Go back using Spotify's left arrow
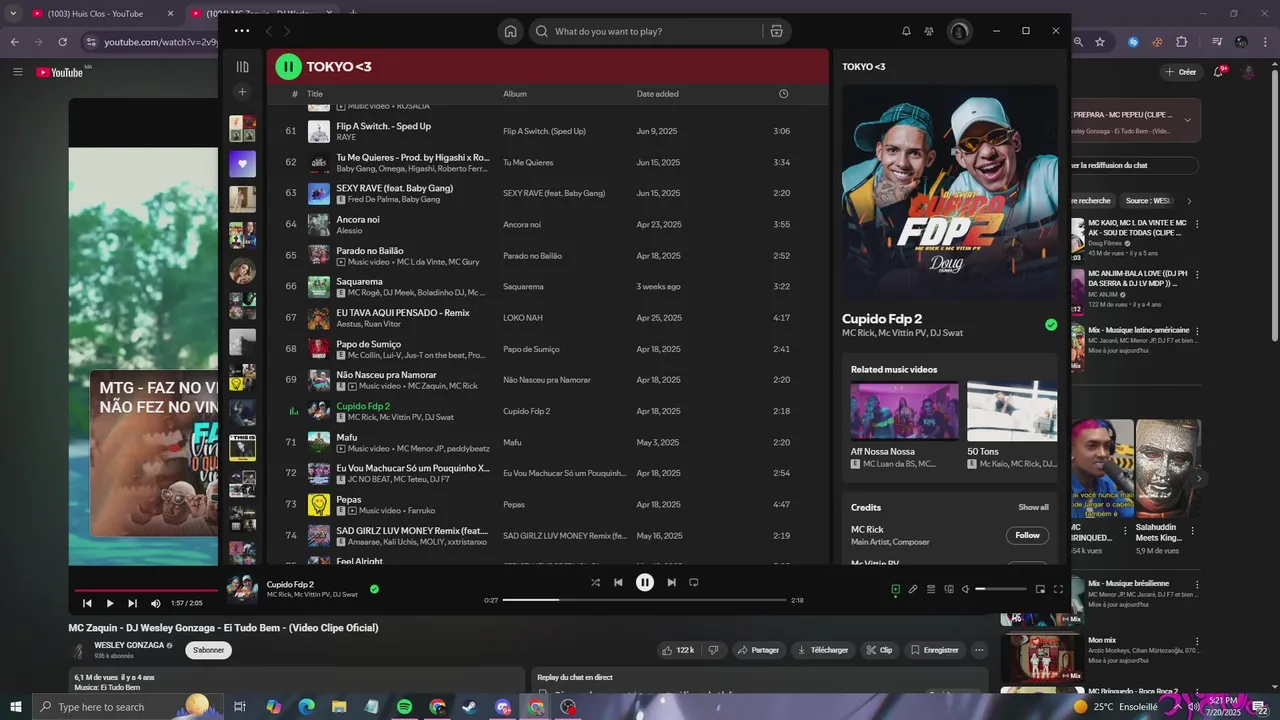The image size is (1280, 720). (268, 31)
